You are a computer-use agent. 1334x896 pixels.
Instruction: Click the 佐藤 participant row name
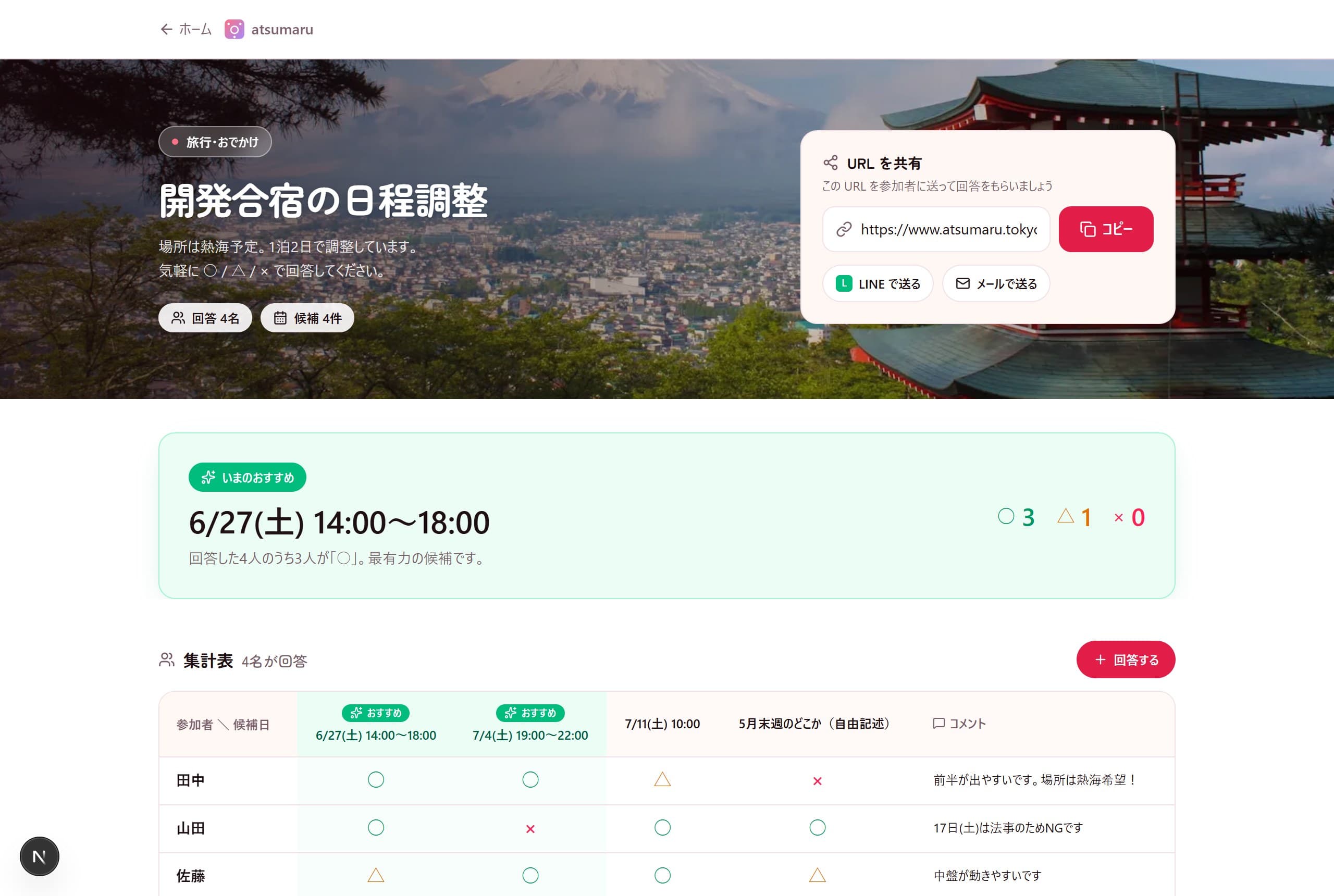coord(191,876)
